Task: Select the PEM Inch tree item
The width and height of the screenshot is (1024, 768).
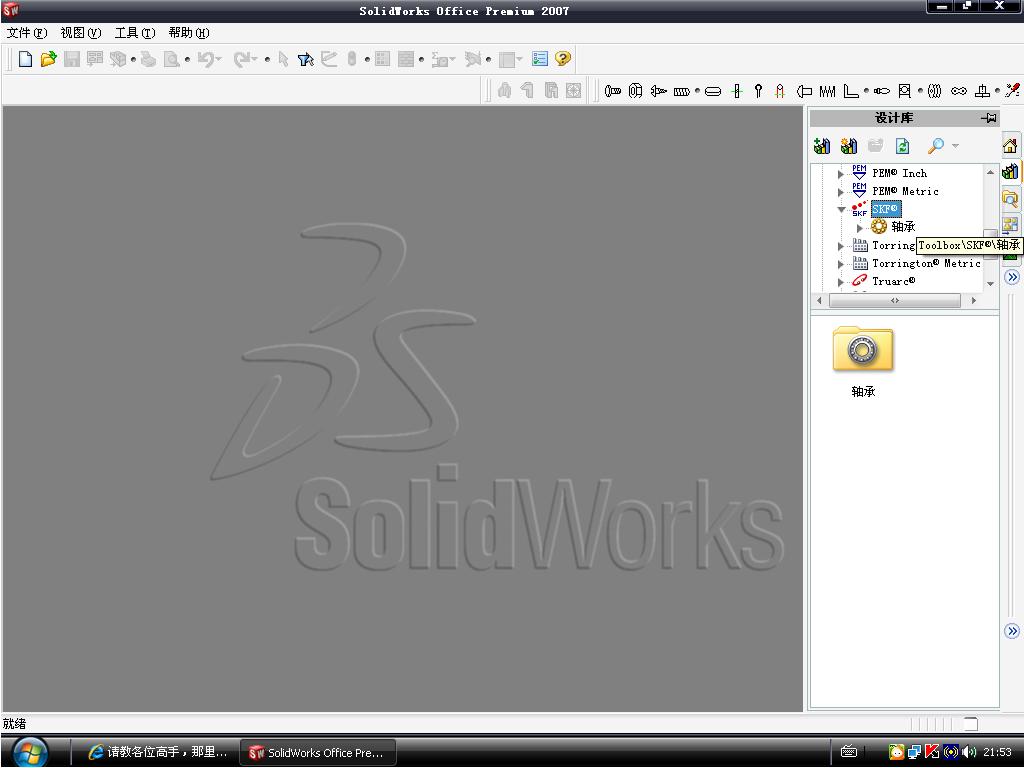Action: pos(900,173)
